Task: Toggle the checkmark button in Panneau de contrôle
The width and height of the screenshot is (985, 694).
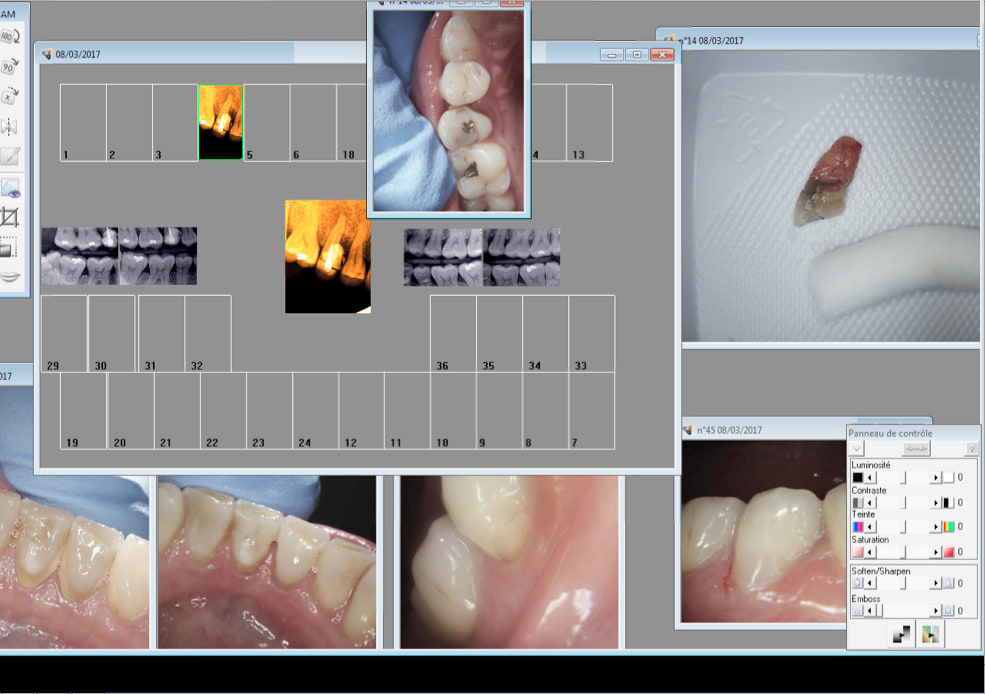Action: [x=971, y=449]
